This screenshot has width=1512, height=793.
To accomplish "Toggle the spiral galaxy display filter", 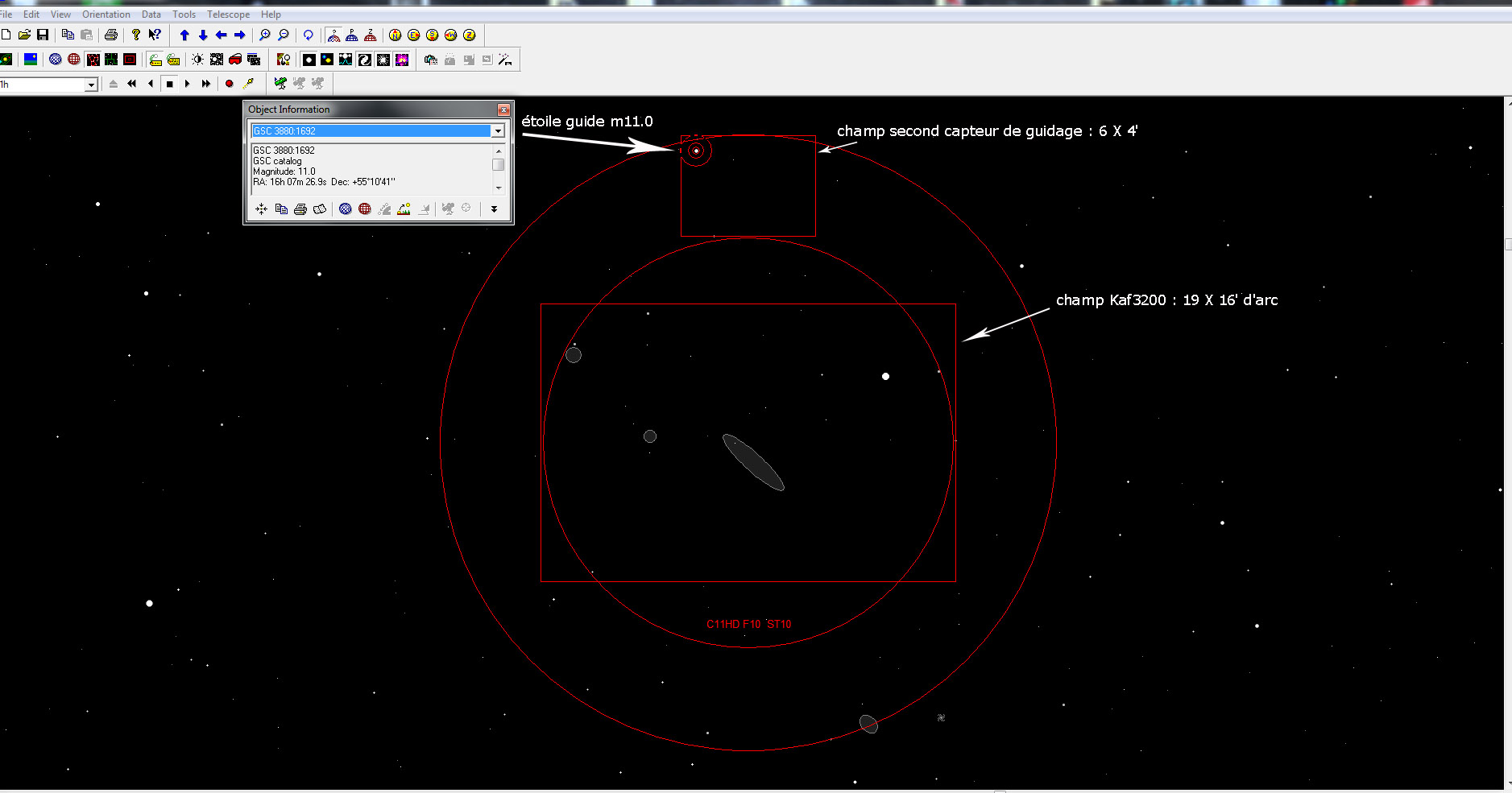I will 365,60.
